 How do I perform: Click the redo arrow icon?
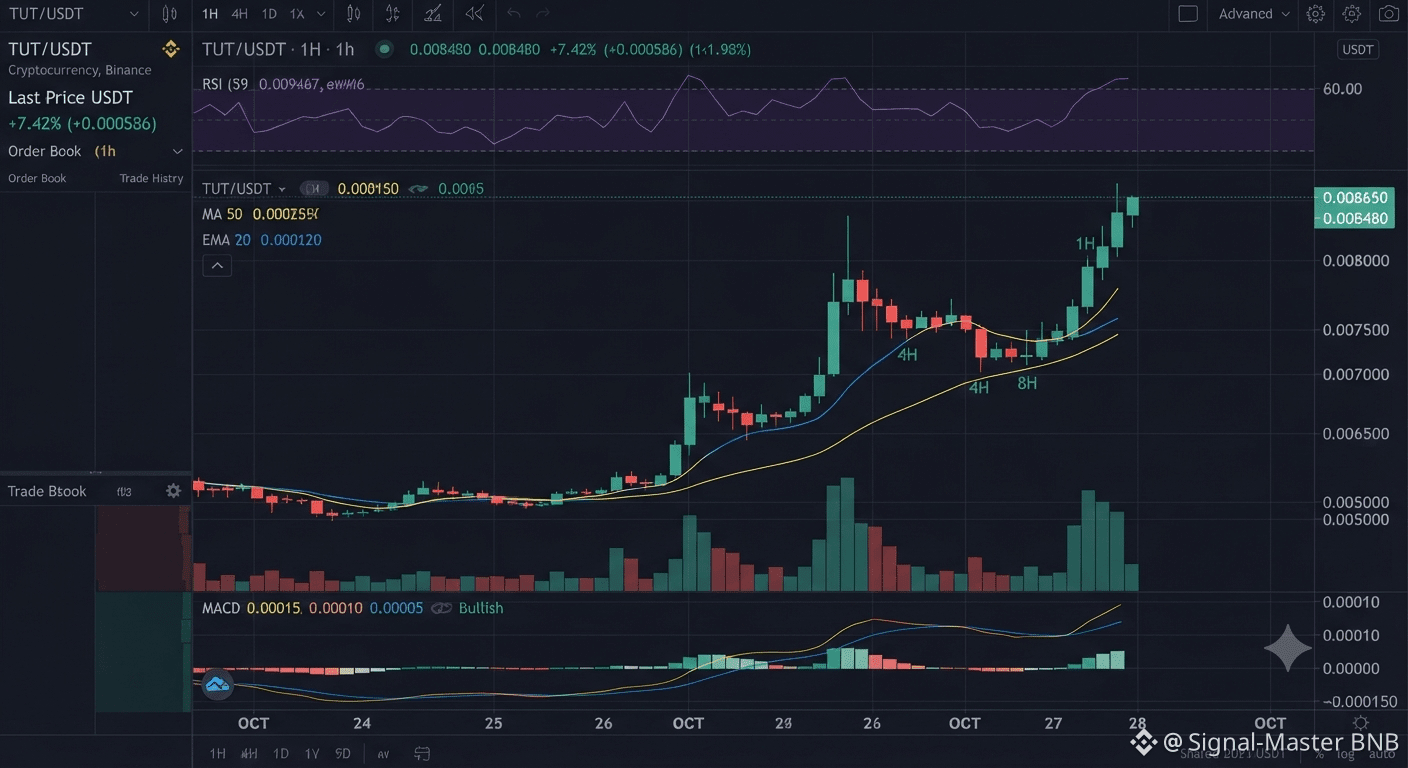(543, 14)
